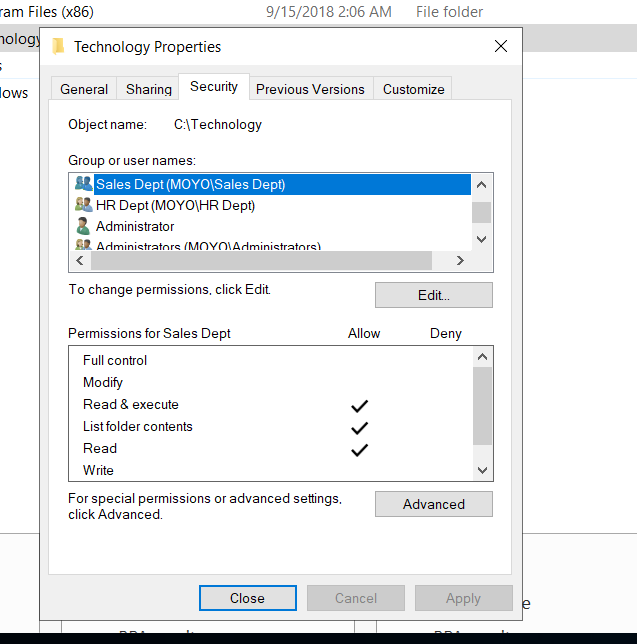This screenshot has height=644, width=637.
Task: Click the Sales Dept group icon
Action: (x=83, y=184)
